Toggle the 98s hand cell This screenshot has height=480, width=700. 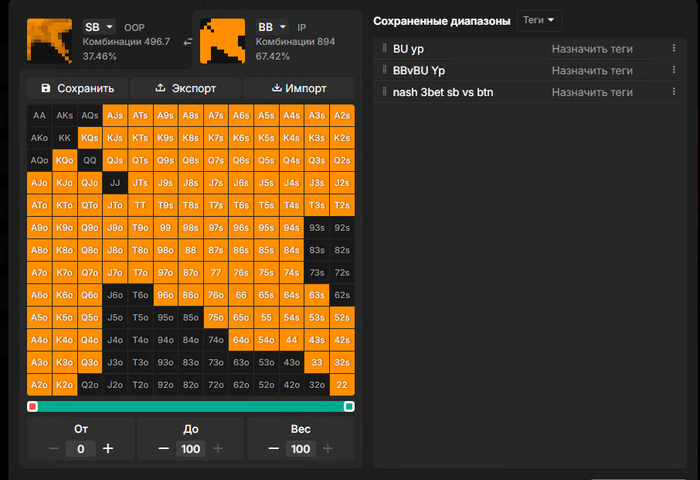[191, 228]
